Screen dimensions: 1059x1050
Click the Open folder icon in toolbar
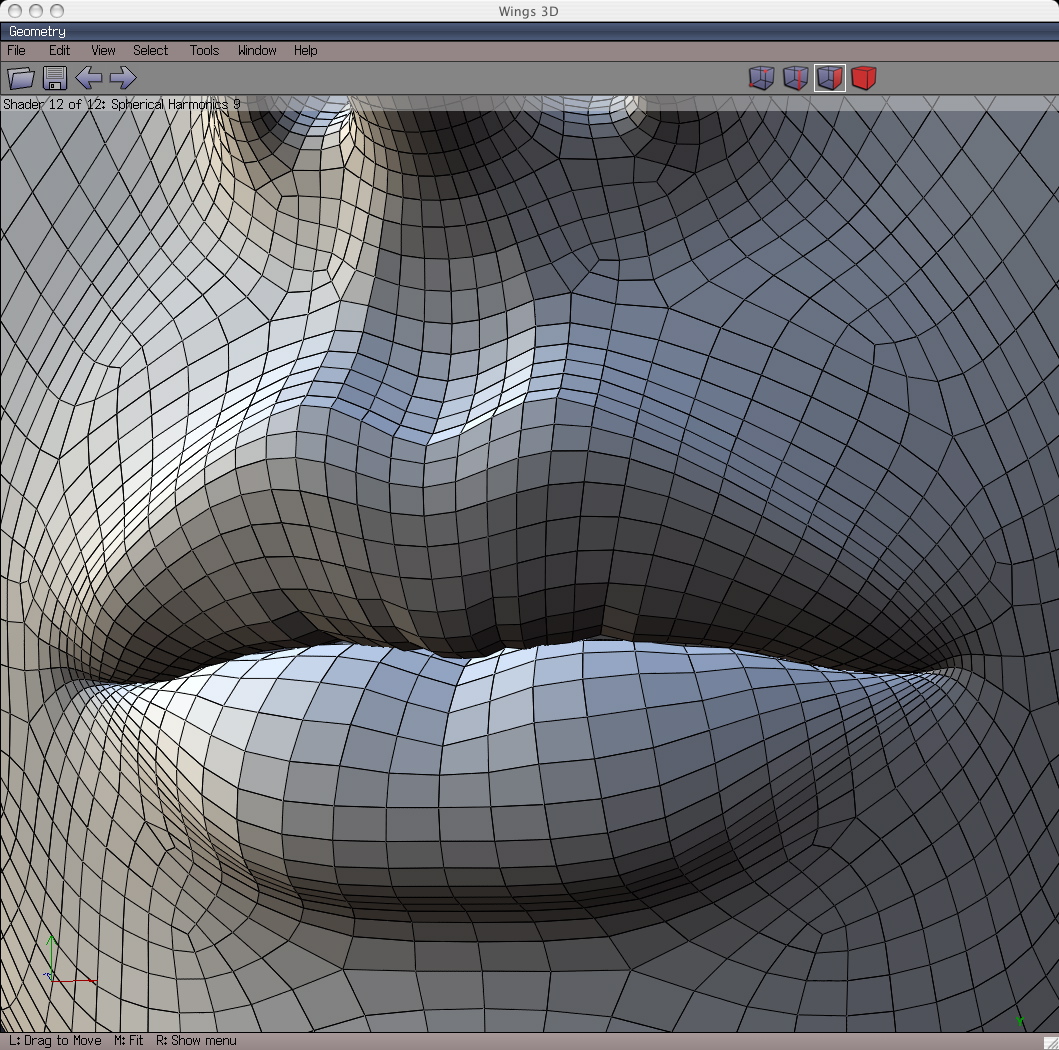(x=21, y=78)
